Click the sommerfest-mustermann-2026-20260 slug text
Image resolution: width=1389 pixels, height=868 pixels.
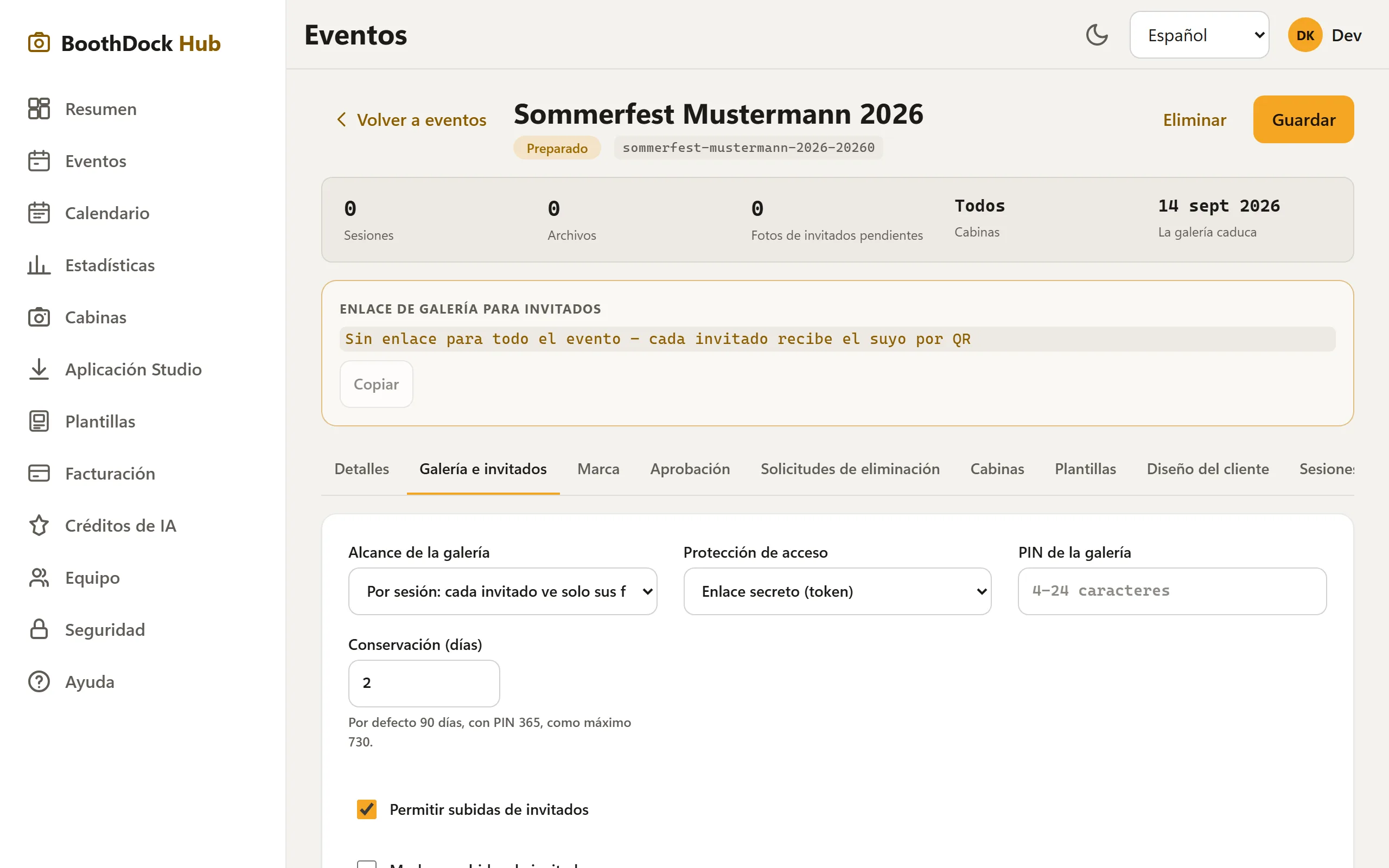tap(748, 148)
